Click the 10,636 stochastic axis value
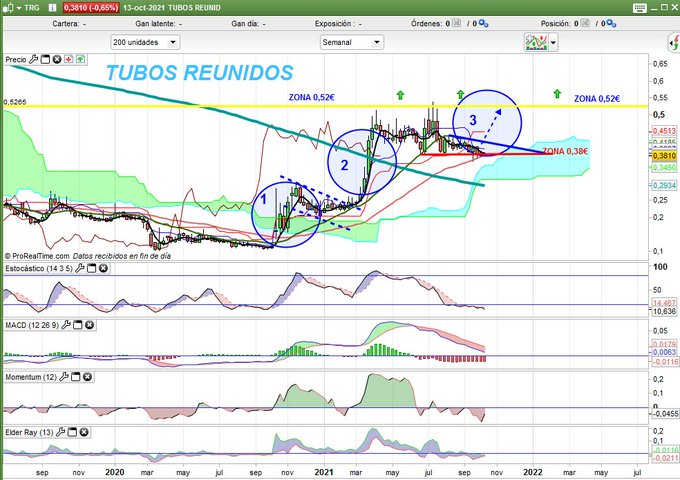This screenshot has width=680, height=480. click(664, 311)
